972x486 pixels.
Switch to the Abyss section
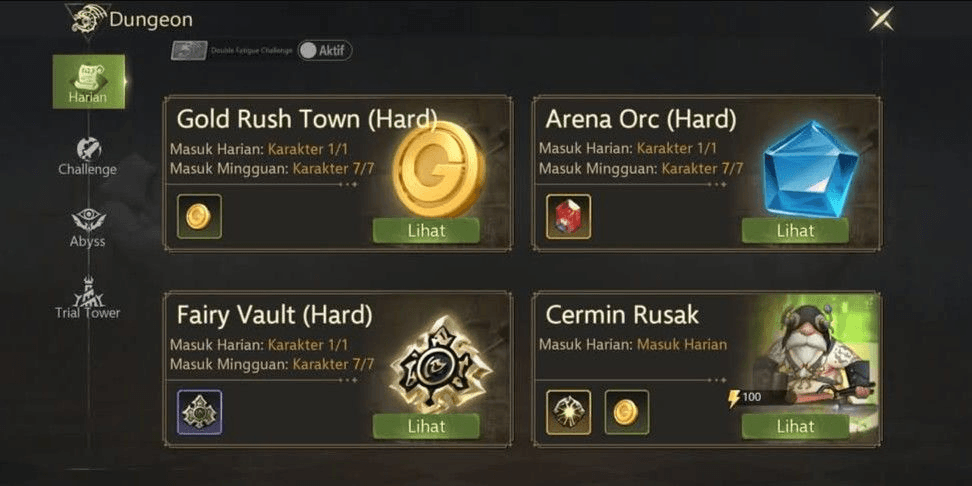point(87,228)
